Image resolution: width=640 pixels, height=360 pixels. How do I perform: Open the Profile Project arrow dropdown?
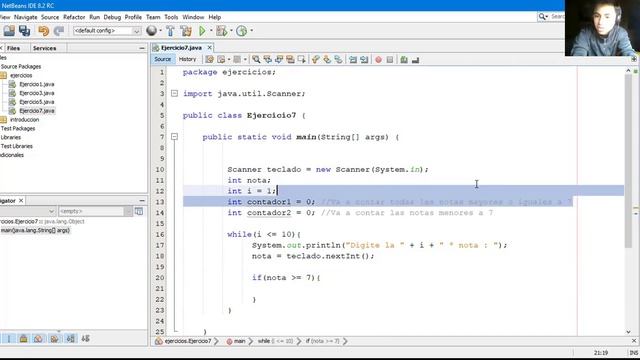[251, 31]
